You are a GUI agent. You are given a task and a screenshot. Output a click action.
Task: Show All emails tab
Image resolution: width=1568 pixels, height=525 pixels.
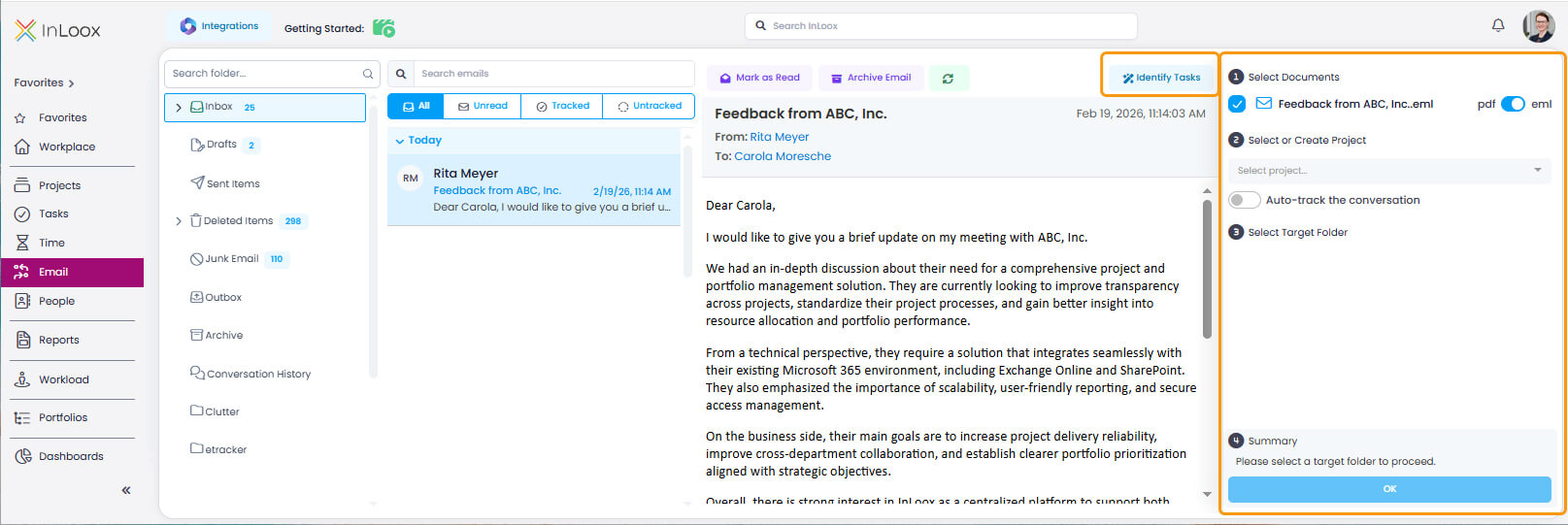coord(416,106)
